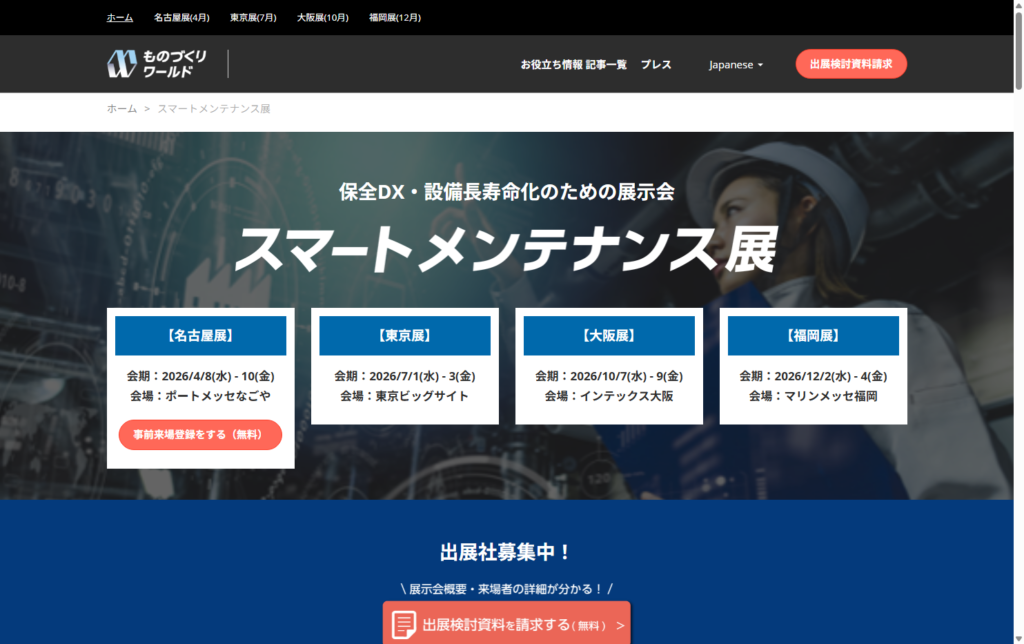Click the 【大阪展】 blue heading
The height and width of the screenshot is (644, 1024).
pyautogui.click(x=609, y=336)
